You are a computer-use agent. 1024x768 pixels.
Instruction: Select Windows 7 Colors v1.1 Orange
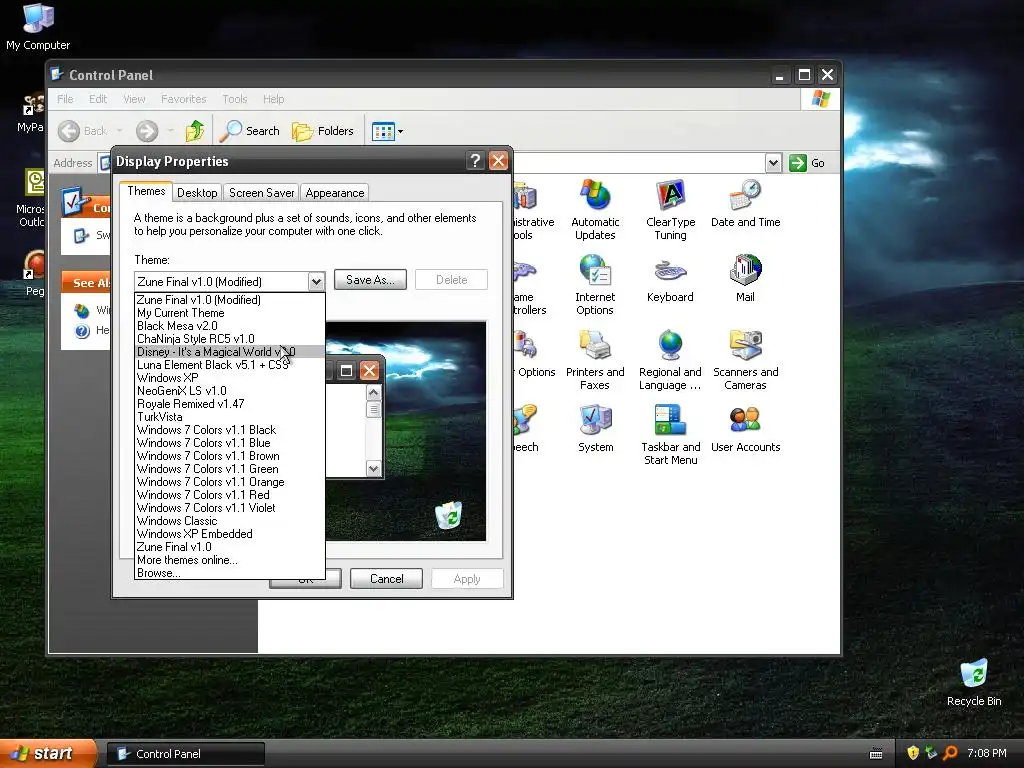229,482
